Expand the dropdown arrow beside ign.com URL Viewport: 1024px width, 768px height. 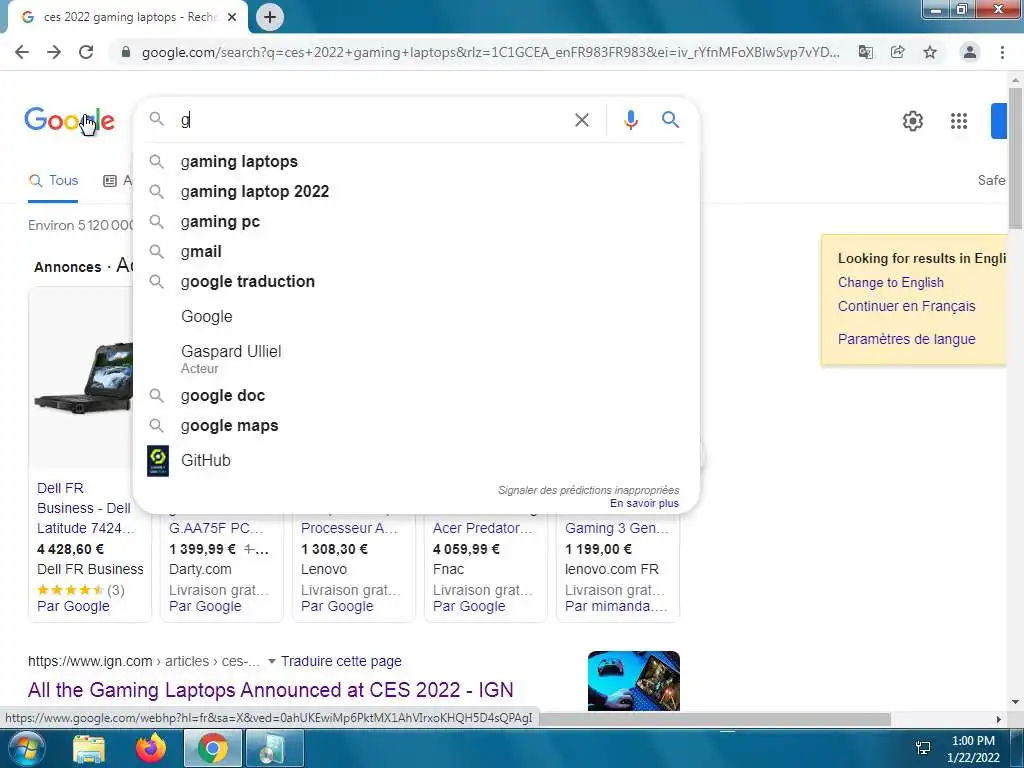click(x=272, y=662)
